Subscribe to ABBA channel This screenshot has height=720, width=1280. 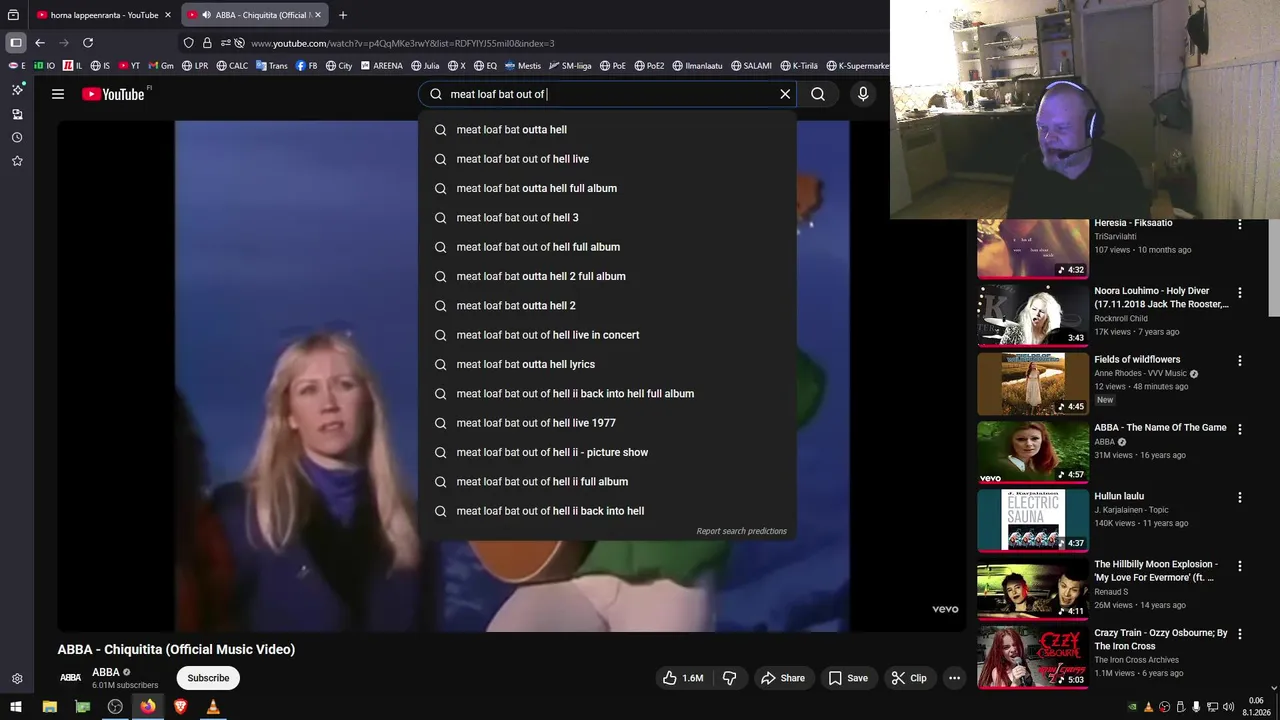(x=208, y=678)
